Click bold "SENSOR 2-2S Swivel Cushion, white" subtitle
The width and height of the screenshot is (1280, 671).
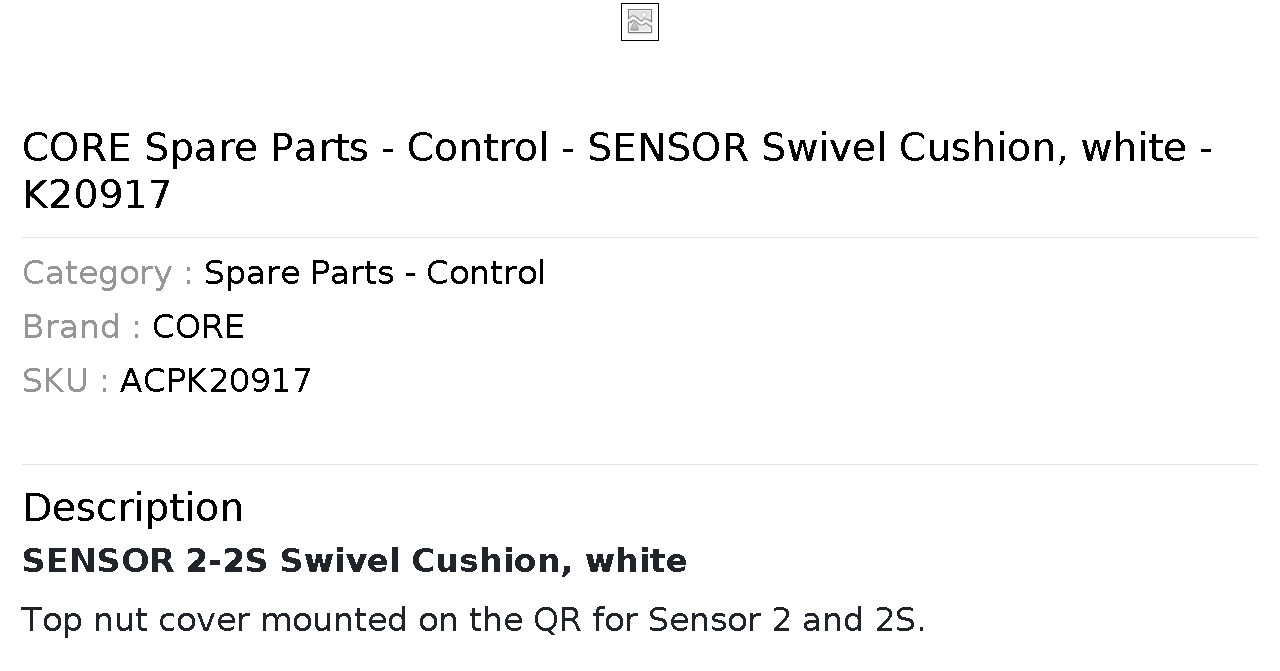[x=355, y=561]
